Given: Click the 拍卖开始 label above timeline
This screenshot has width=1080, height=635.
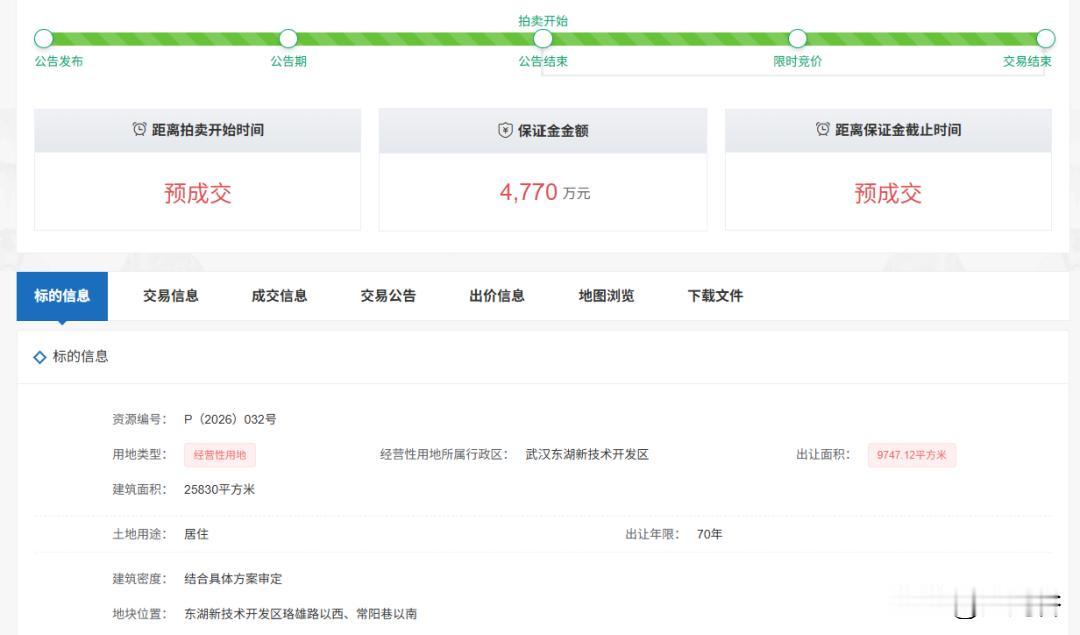Looking at the screenshot, I should (543, 21).
